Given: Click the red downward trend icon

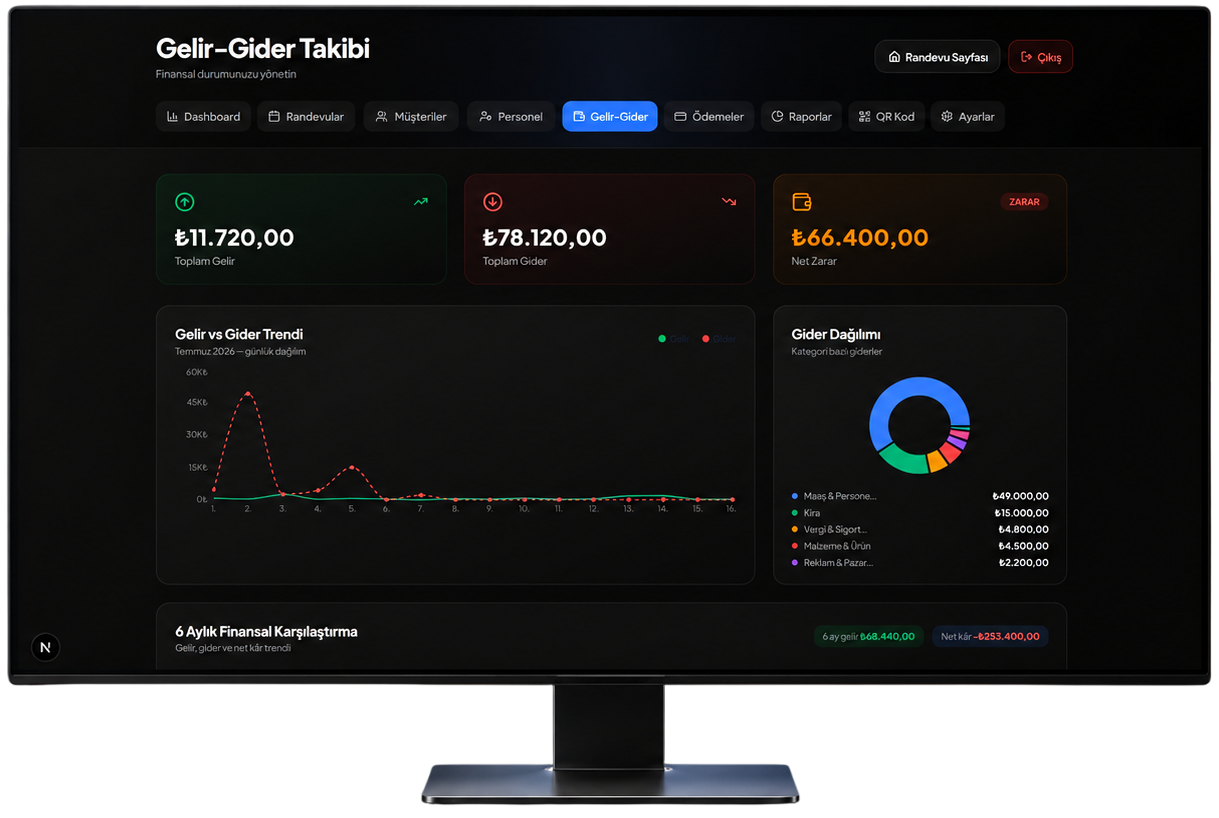Looking at the screenshot, I should click(729, 202).
